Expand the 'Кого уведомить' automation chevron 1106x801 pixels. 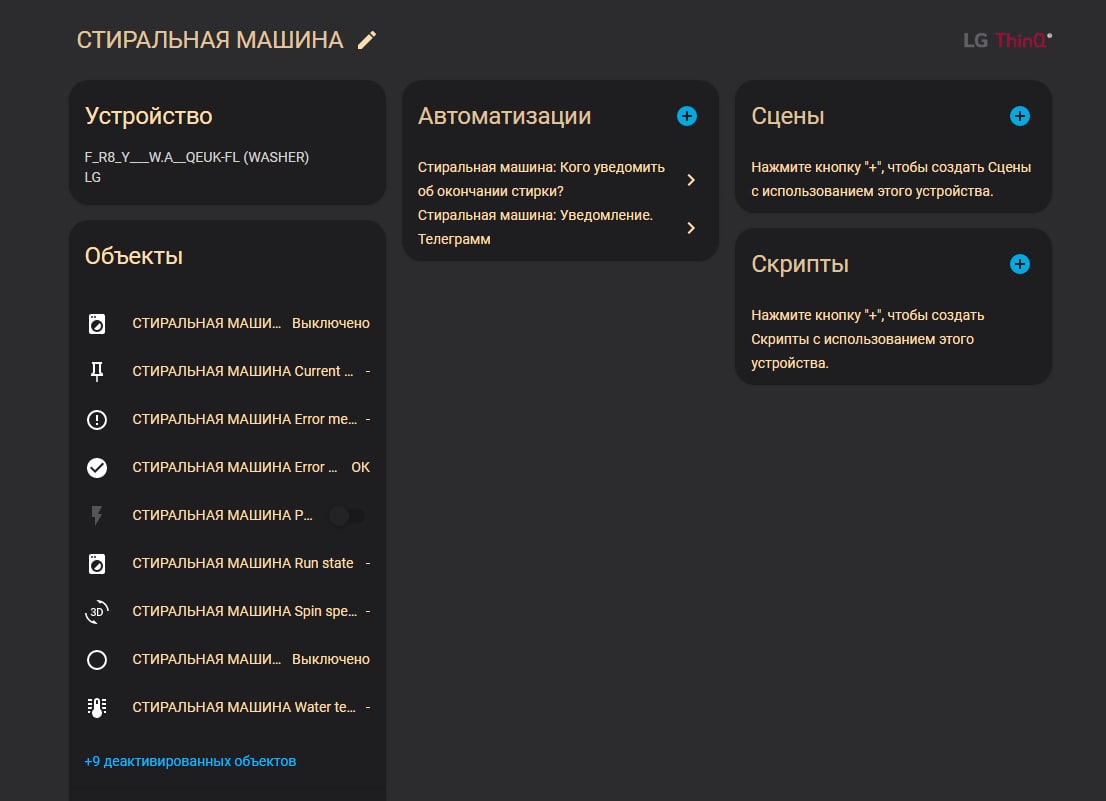pos(691,180)
